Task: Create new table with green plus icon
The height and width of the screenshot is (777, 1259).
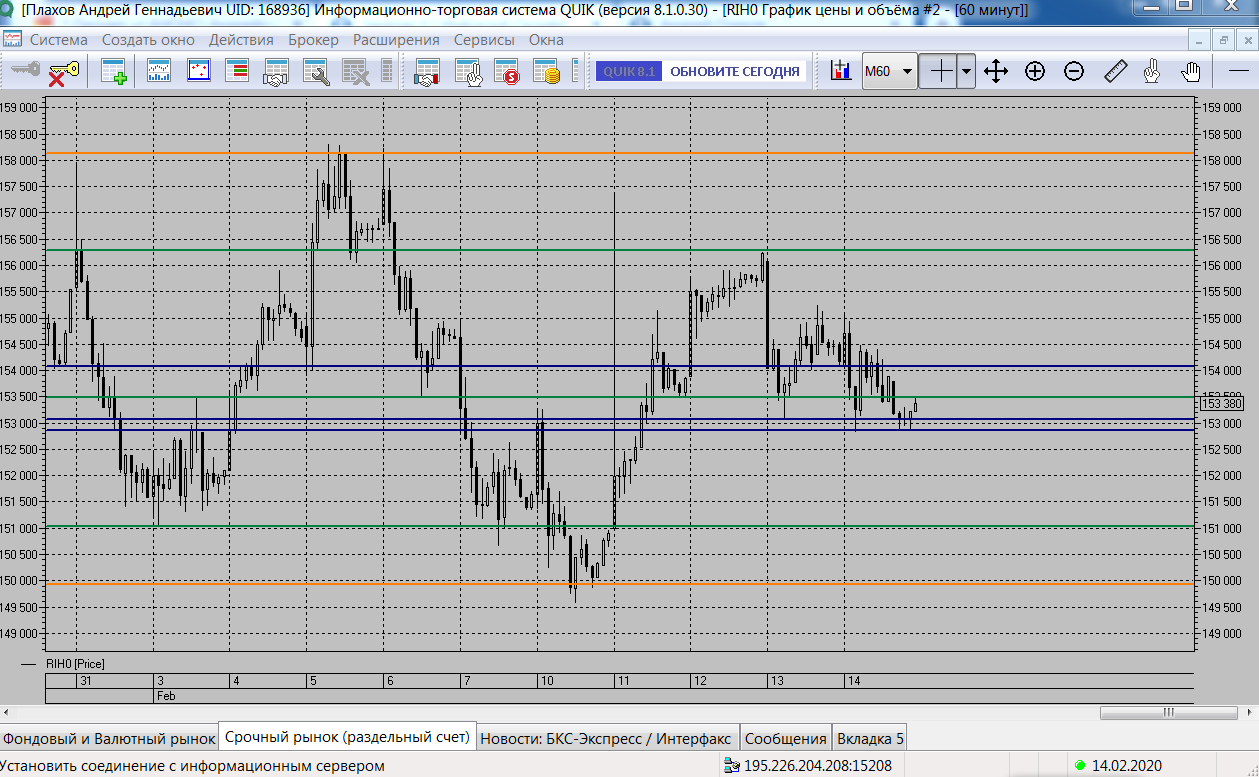Action: click(x=114, y=72)
